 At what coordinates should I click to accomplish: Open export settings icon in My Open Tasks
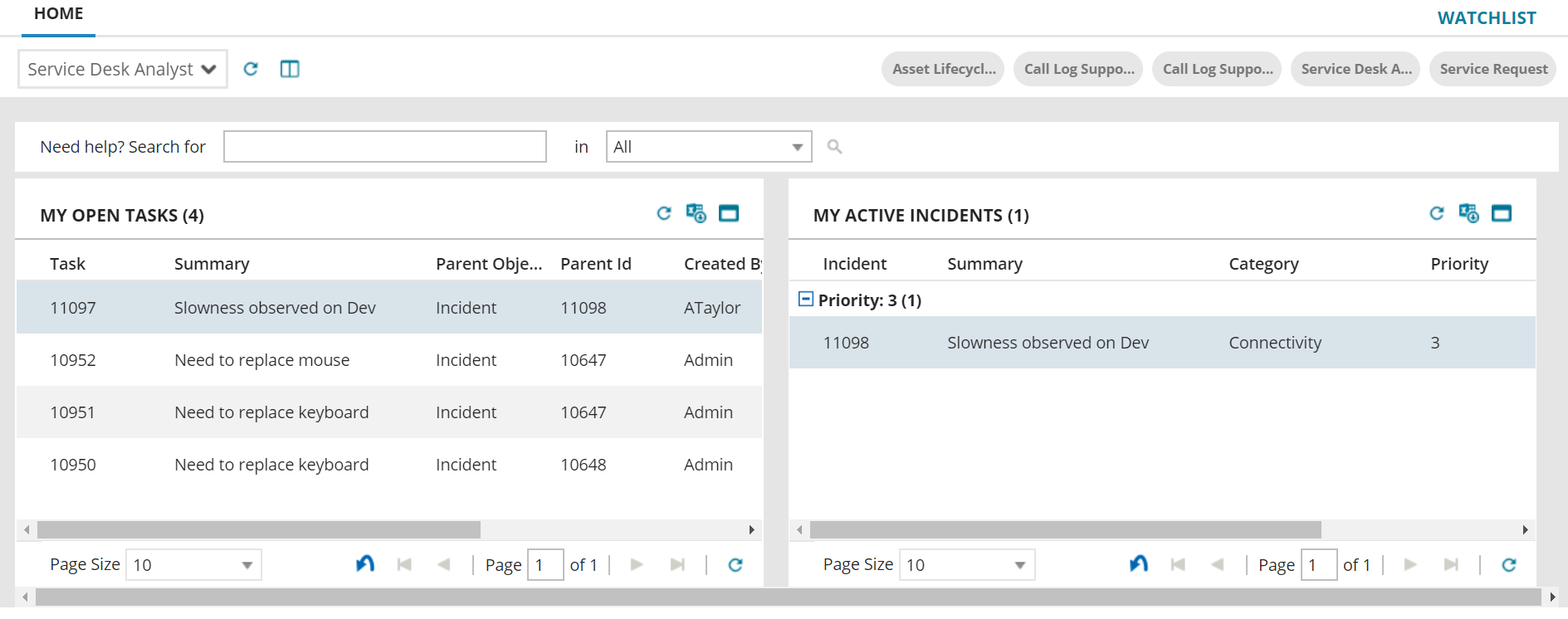(696, 213)
